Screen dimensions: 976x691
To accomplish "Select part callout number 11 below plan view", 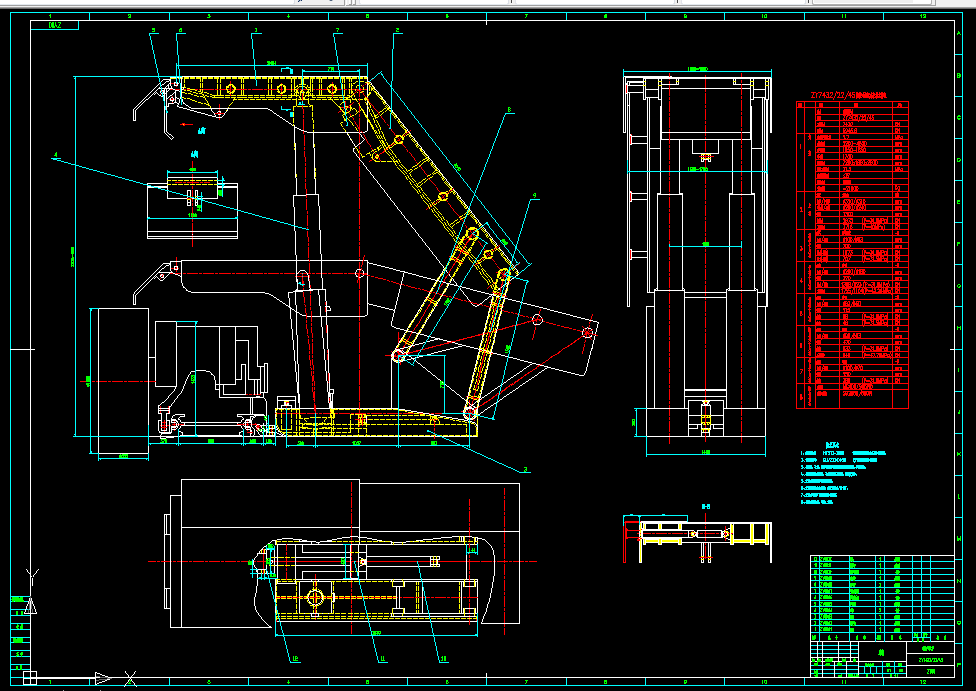I will [x=383, y=658].
